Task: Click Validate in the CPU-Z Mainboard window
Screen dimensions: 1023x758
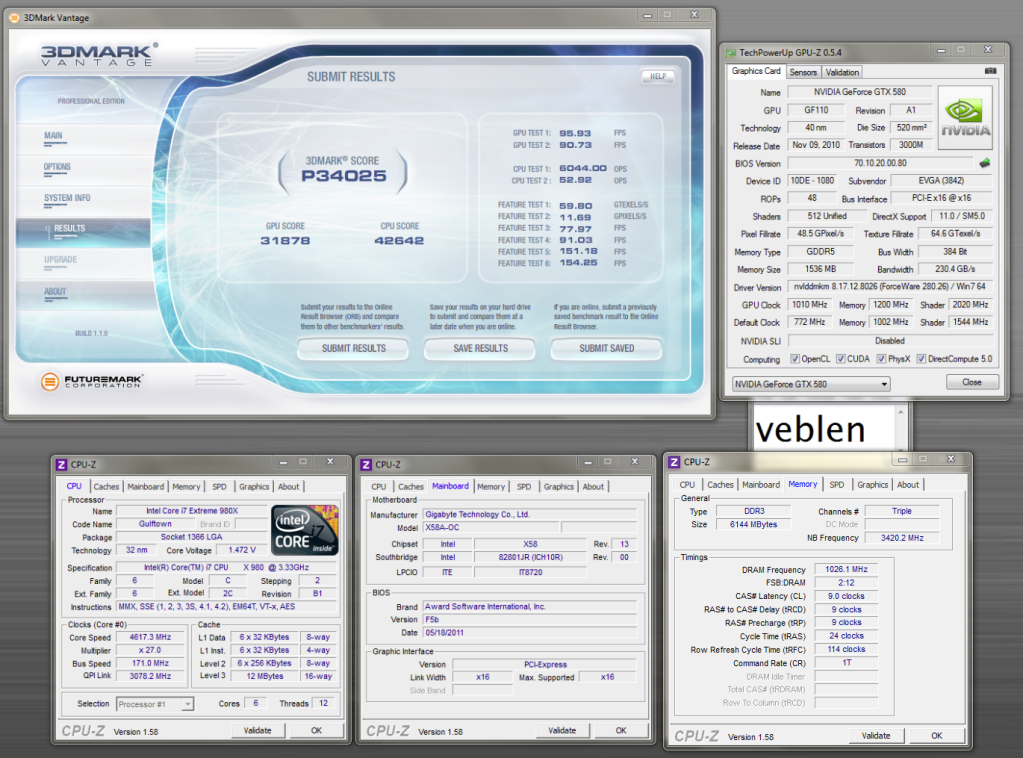Action: [562, 731]
